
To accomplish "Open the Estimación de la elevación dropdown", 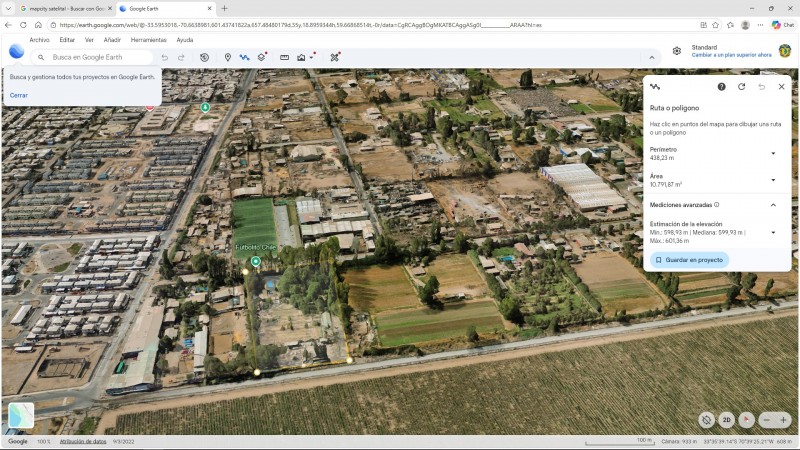I will point(773,233).
